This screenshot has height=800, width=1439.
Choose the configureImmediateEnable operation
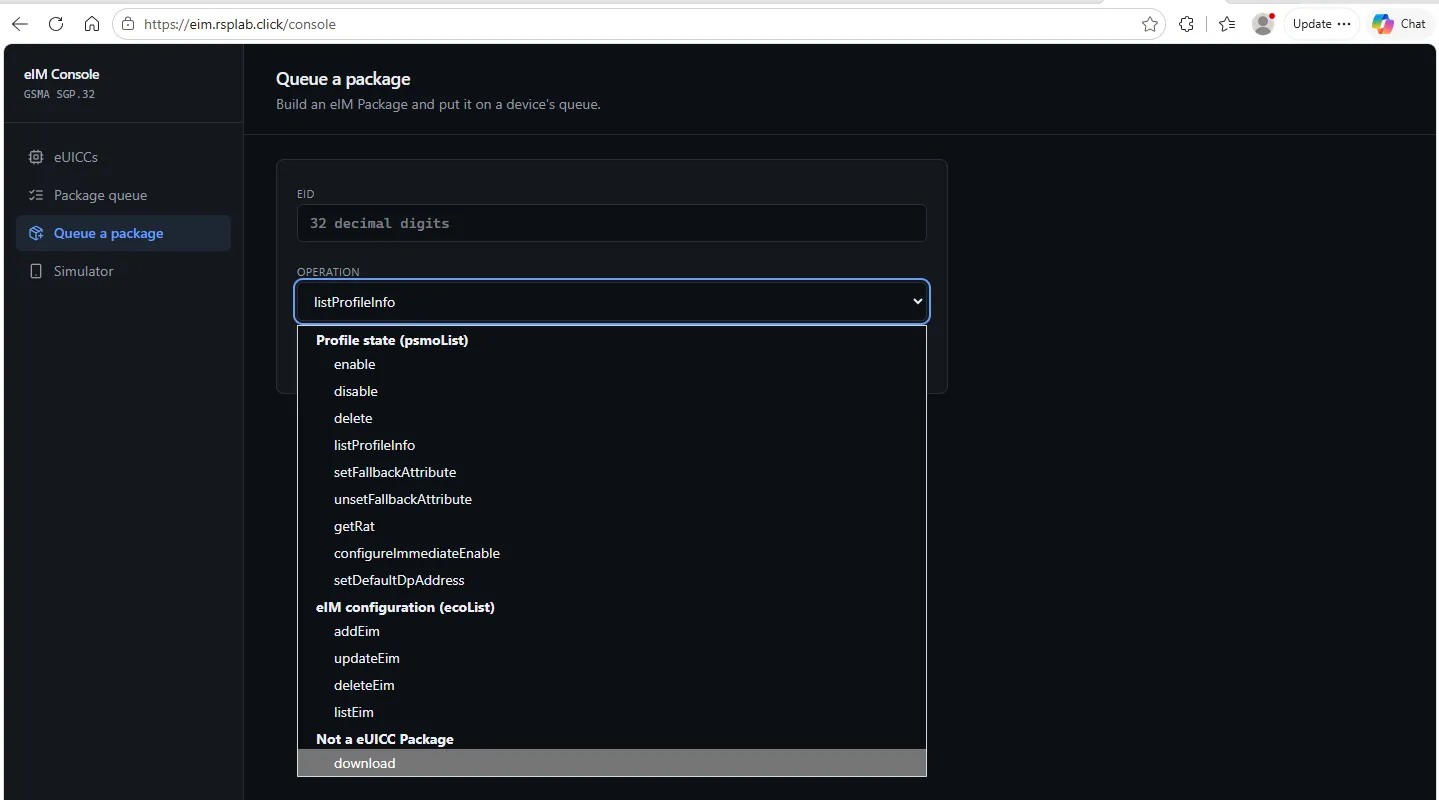612,553
